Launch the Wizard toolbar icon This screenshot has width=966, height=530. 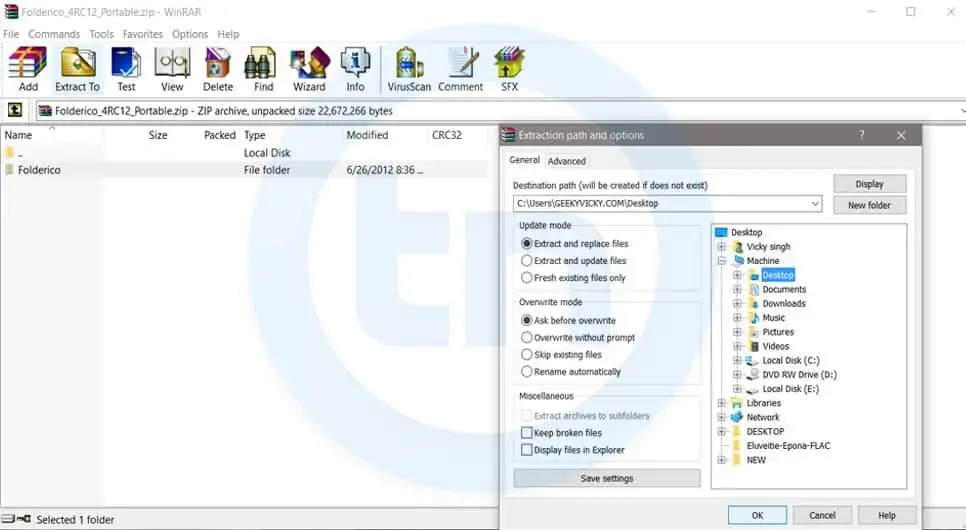click(309, 62)
